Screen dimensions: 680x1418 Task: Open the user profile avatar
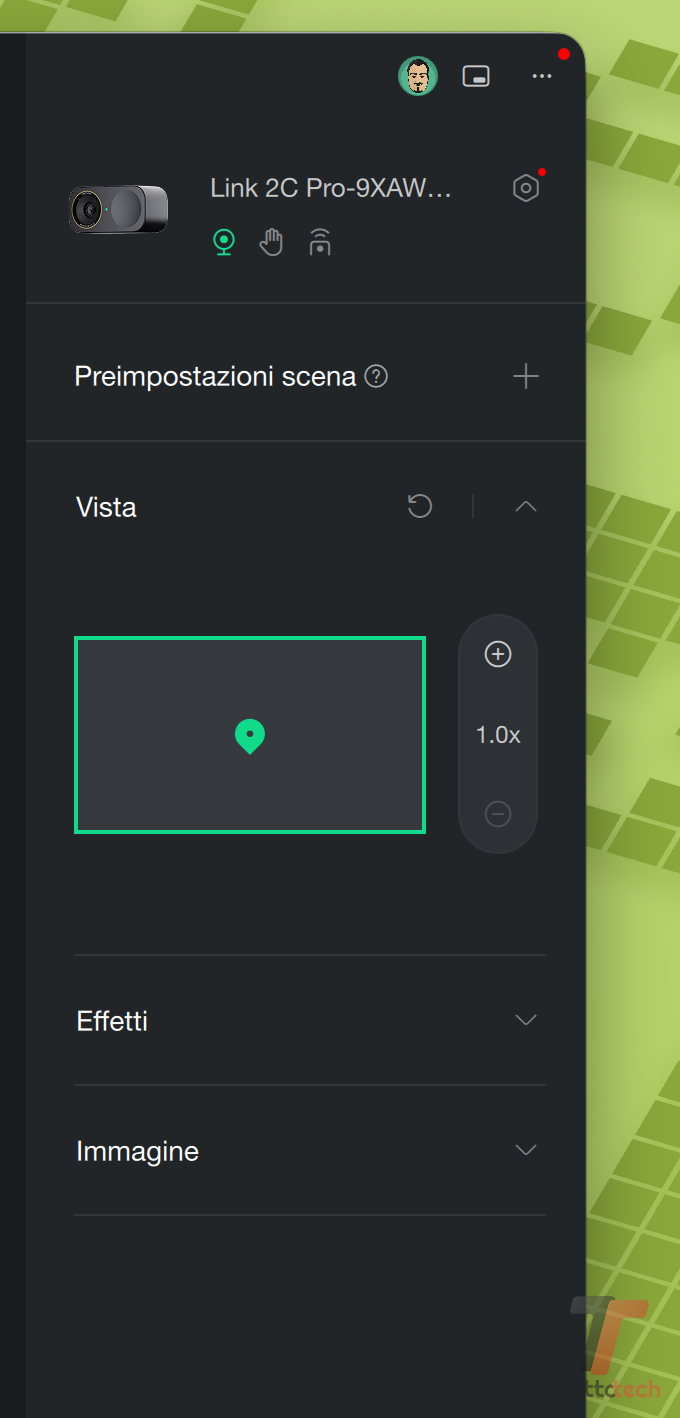point(418,76)
